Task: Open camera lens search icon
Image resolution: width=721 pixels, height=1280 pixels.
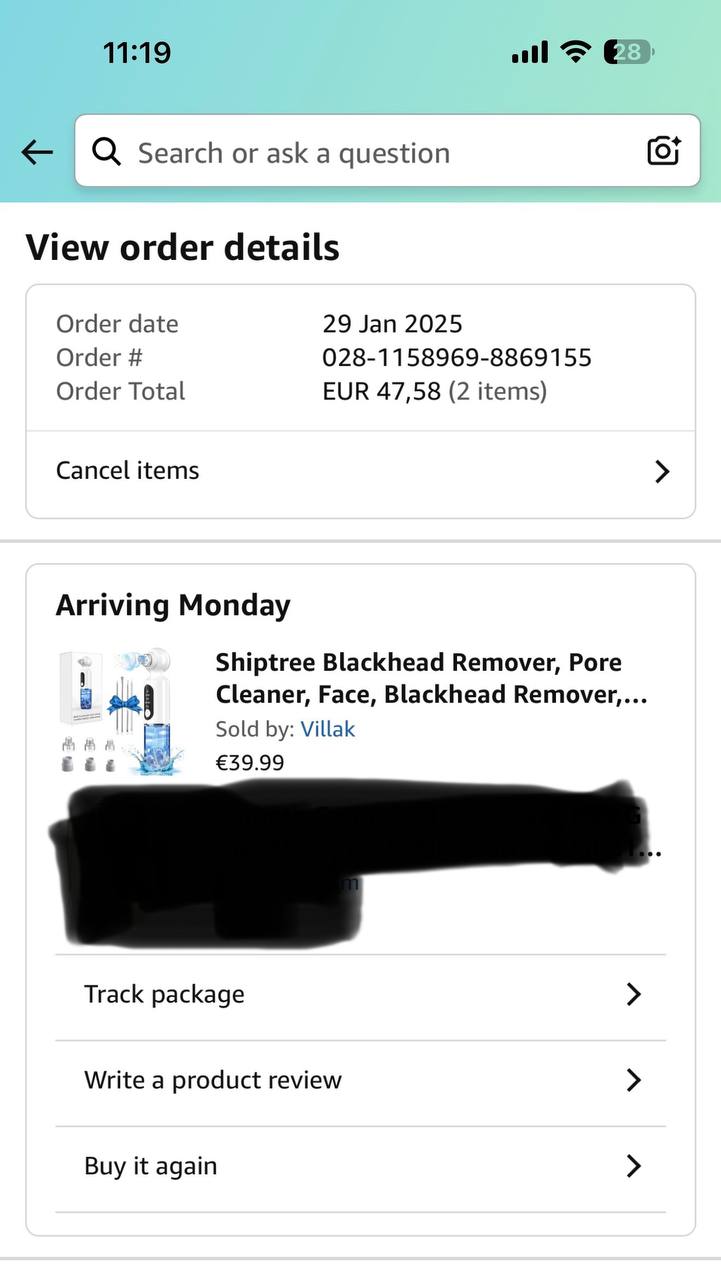Action: (664, 151)
